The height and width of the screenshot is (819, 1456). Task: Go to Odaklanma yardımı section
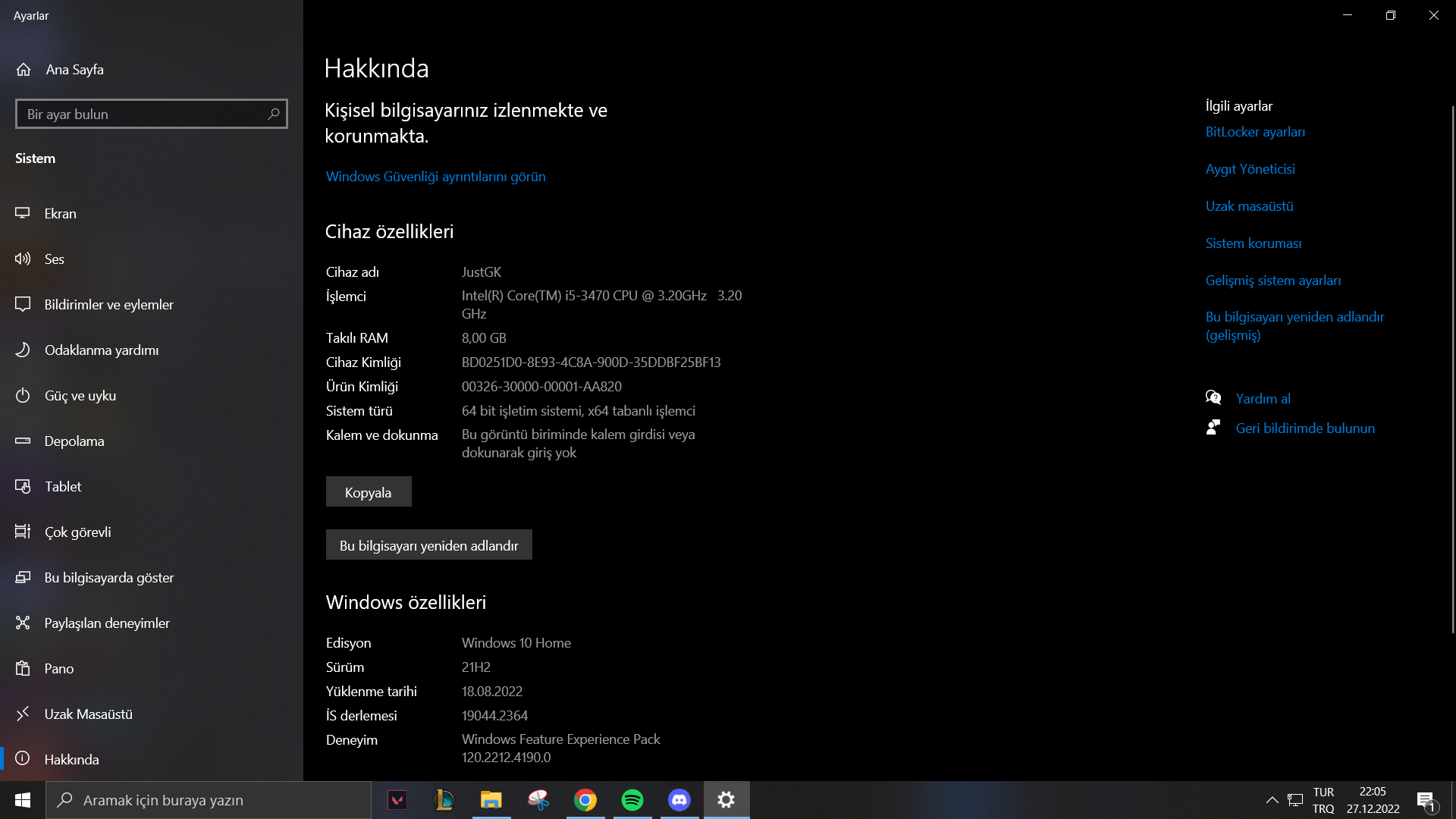101,350
